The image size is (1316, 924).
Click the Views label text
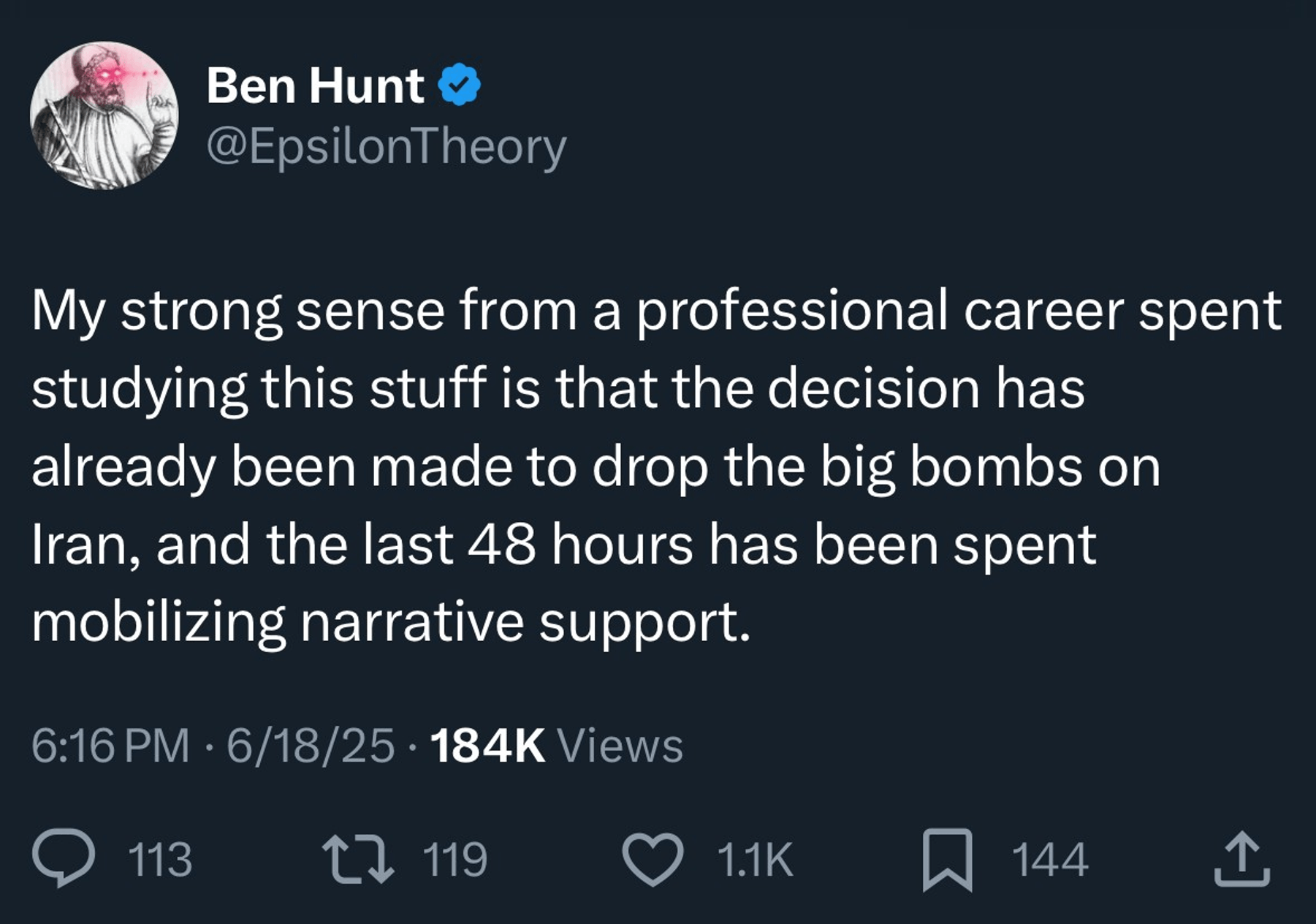tap(620, 746)
